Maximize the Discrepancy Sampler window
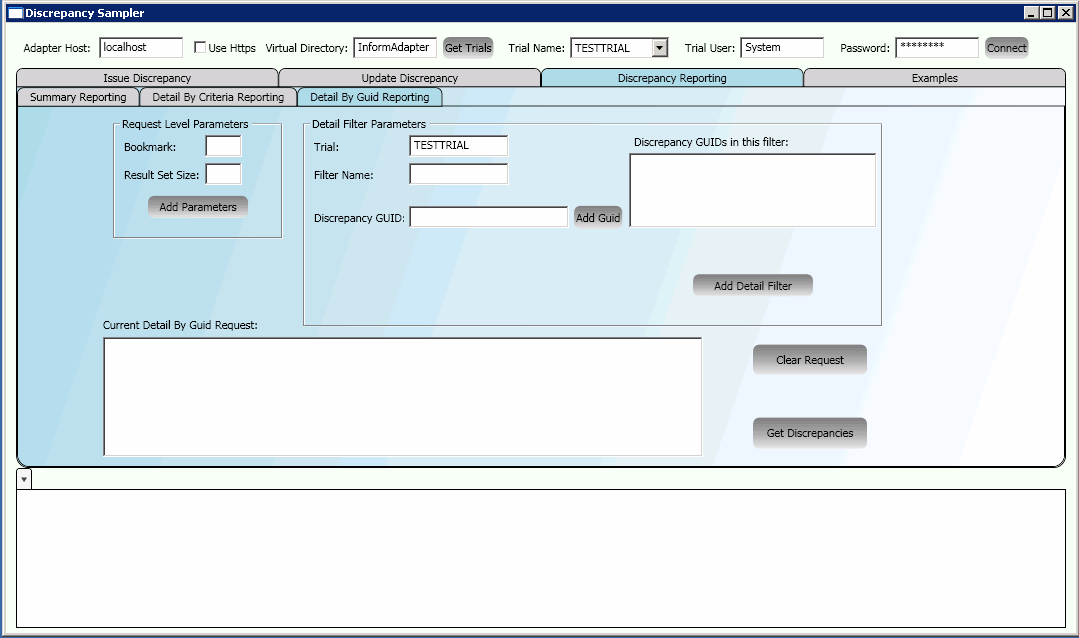The width and height of the screenshot is (1079, 638). 1047,12
